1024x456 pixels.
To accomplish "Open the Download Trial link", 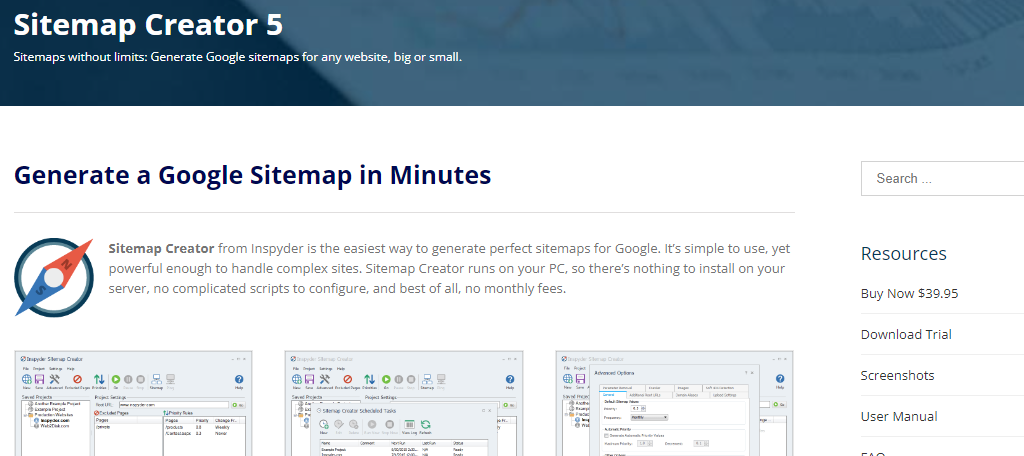I will [x=906, y=334].
